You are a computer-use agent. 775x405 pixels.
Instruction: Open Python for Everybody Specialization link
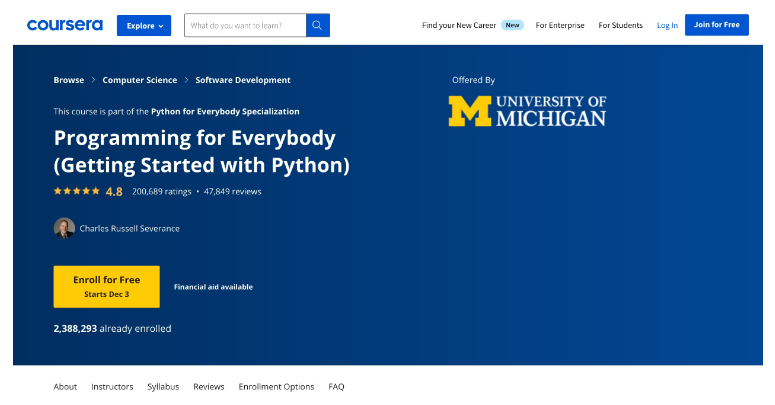(225, 112)
